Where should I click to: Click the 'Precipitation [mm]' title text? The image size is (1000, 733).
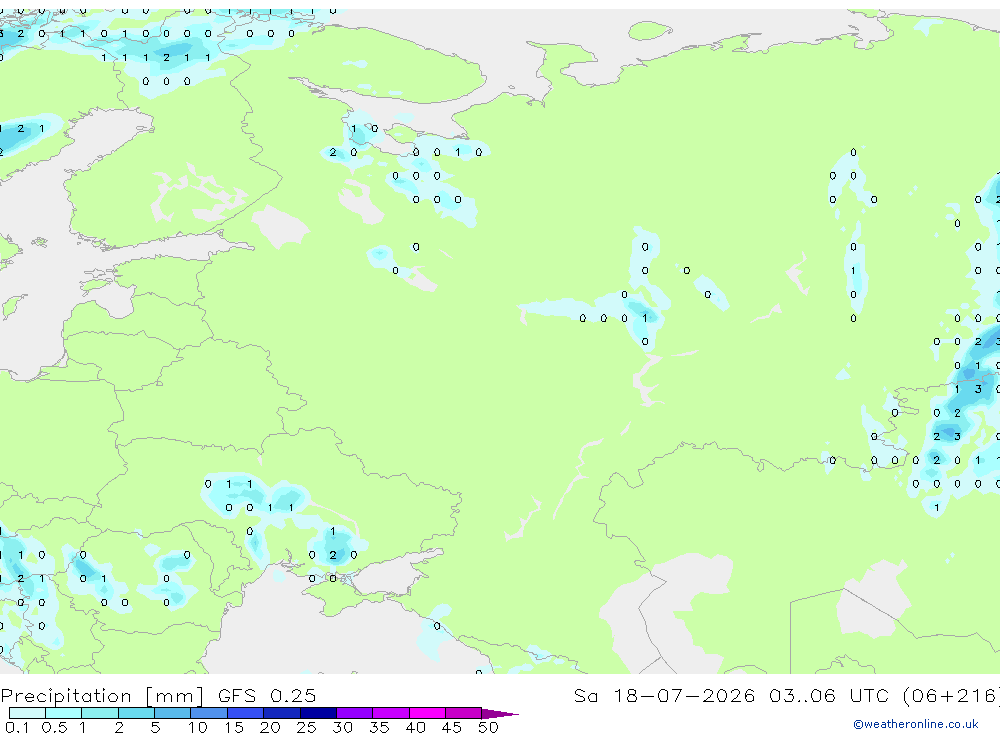point(102,695)
